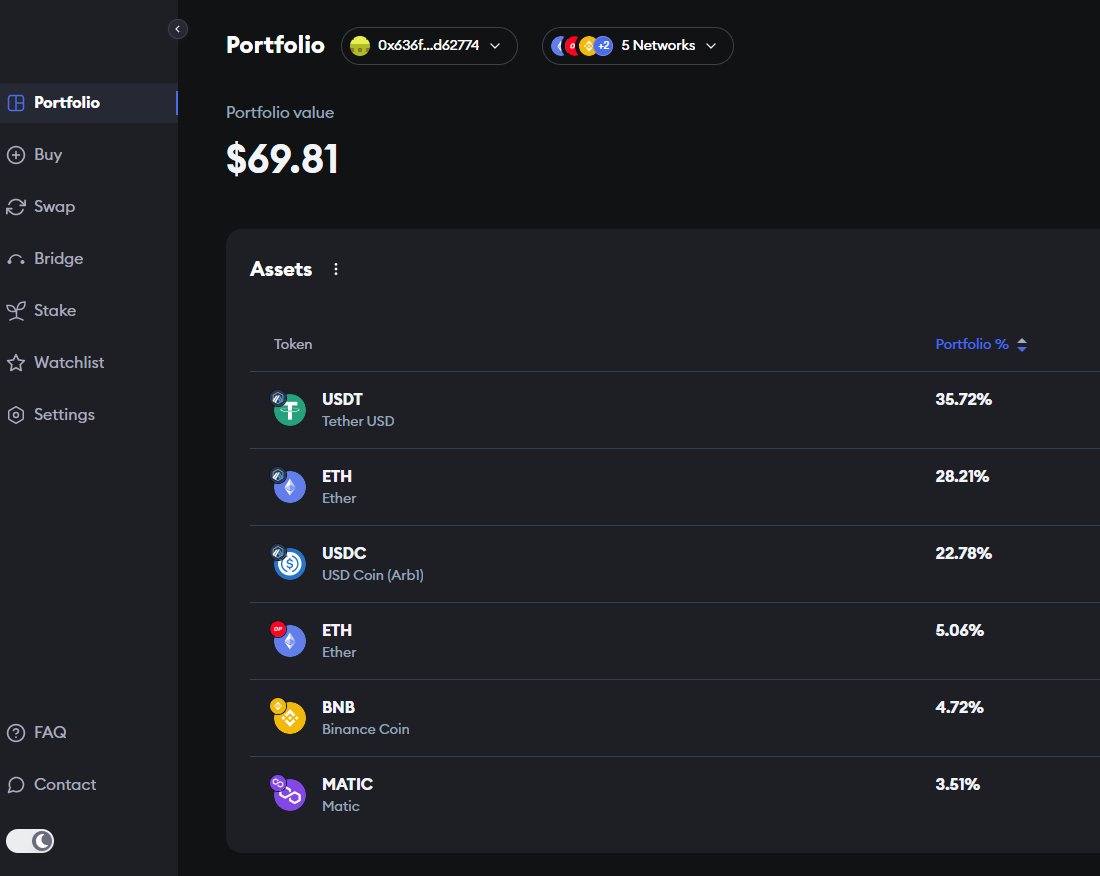The width and height of the screenshot is (1100, 876).
Task: Expand the 5 Networks dropdown
Action: [638, 46]
